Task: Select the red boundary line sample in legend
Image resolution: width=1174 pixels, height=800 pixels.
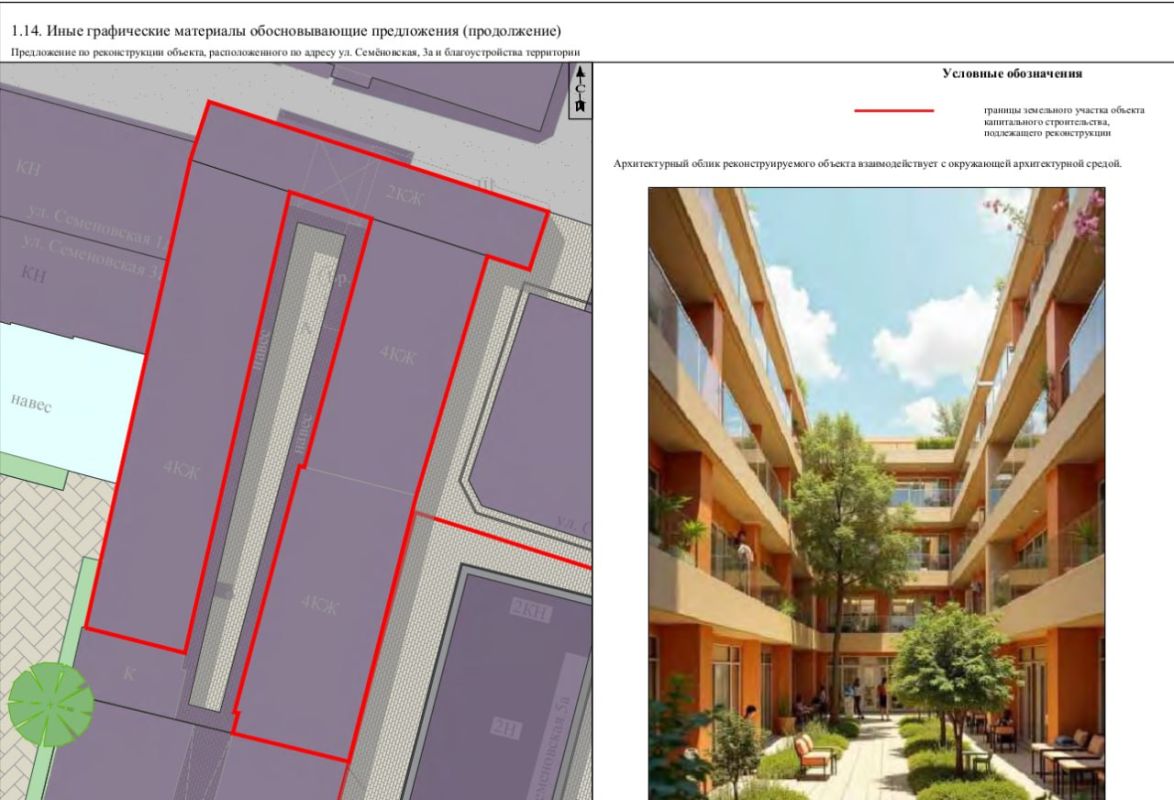Action: (894, 111)
